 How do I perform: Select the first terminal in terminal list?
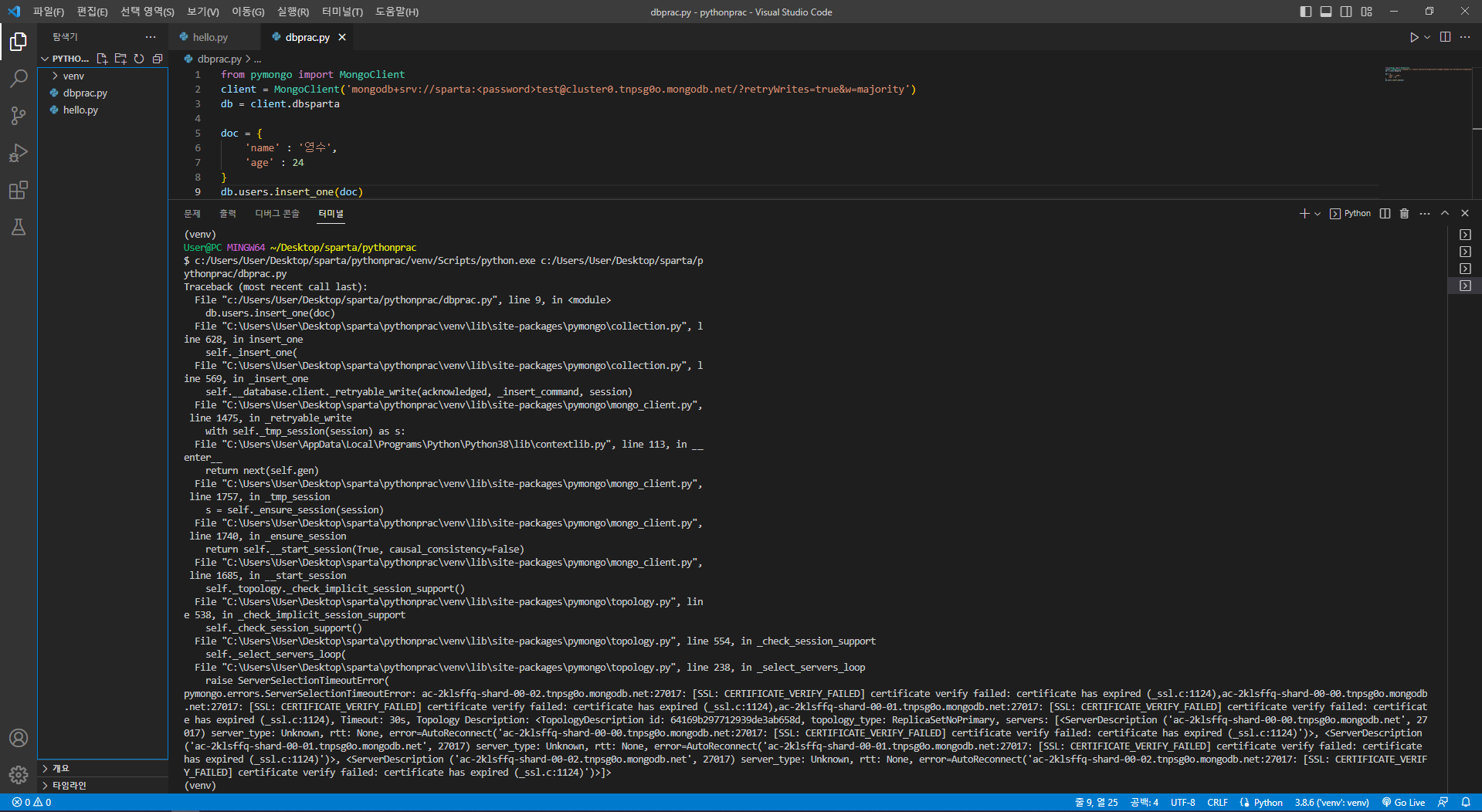[1465, 235]
